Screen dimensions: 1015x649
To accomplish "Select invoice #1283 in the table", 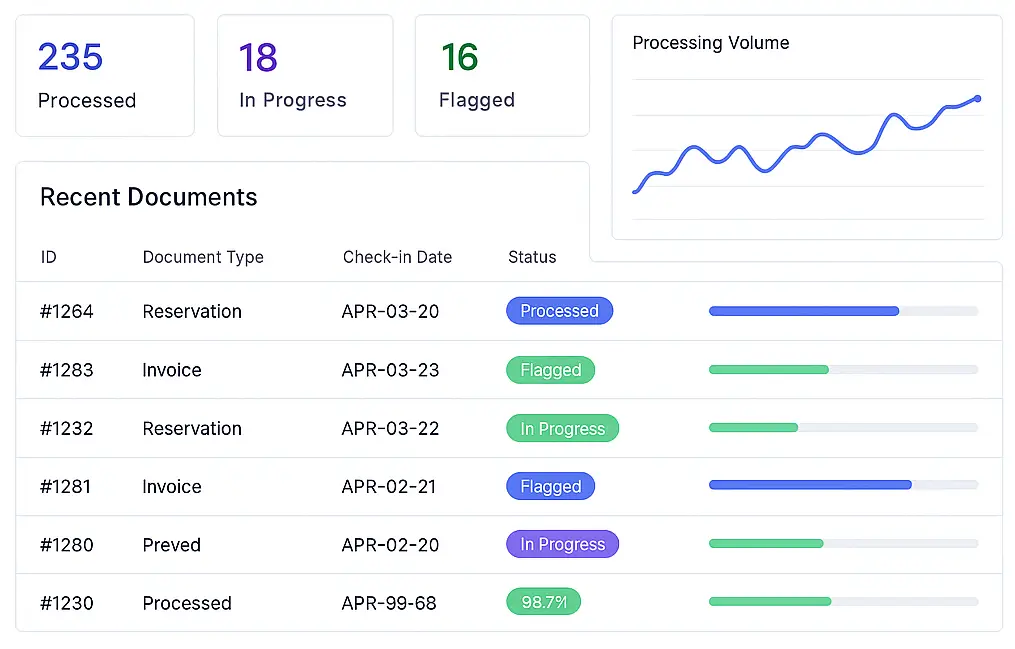I will [171, 370].
